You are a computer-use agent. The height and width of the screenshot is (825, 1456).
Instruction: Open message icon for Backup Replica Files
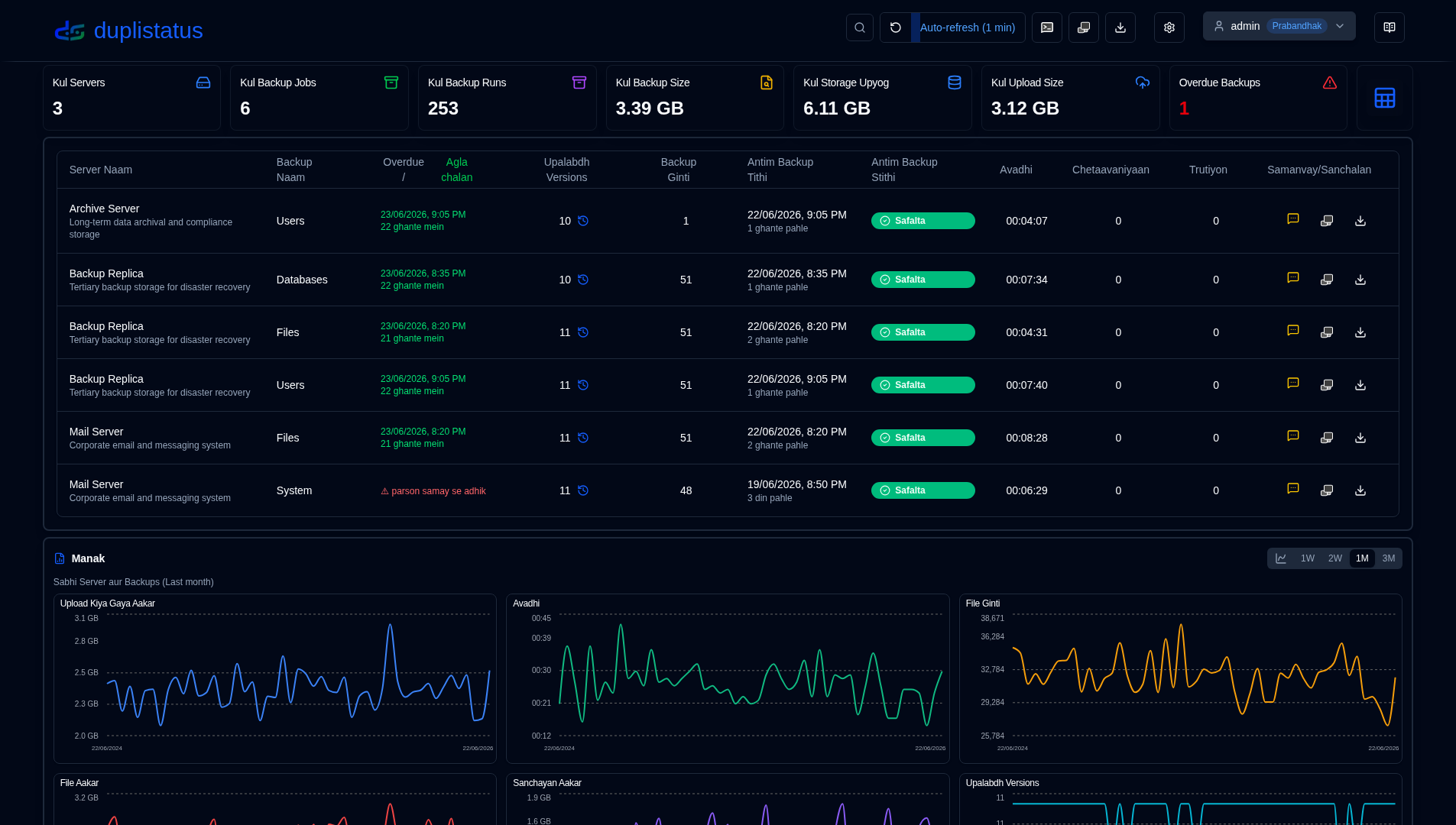(x=1293, y=331)
